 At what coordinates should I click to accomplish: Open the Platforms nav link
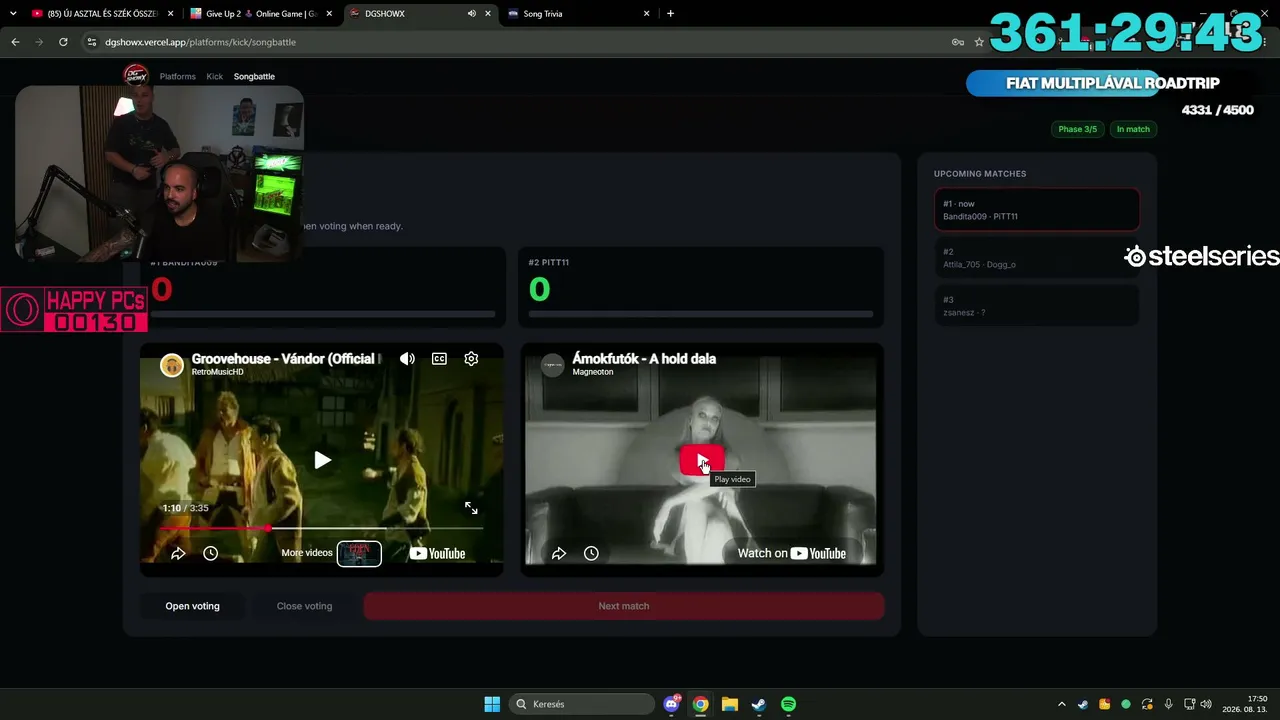pyautogui.click(x=178, y=76)
